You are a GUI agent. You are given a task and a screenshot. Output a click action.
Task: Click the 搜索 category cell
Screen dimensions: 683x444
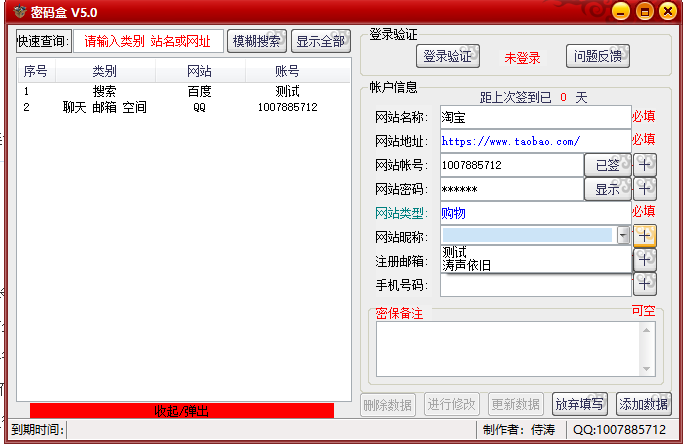click(105, 91)
